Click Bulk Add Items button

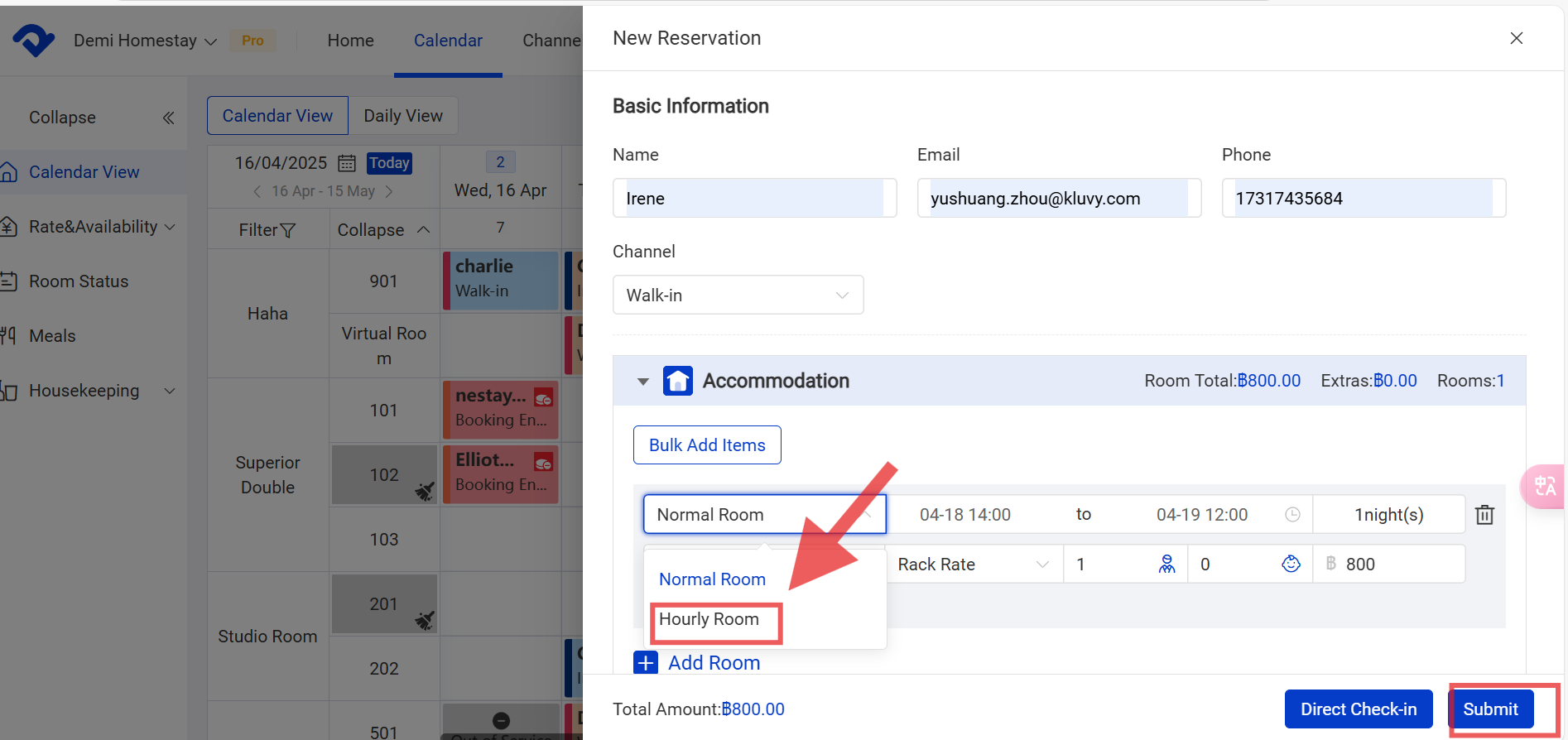pos(707,445)
